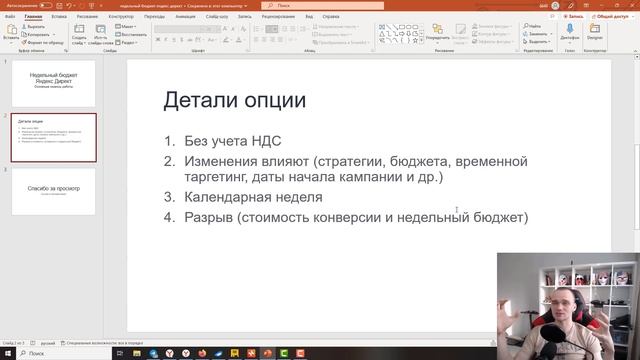Switch to the Анимация tab
The image size is (640, 360).
coord(185,16)
